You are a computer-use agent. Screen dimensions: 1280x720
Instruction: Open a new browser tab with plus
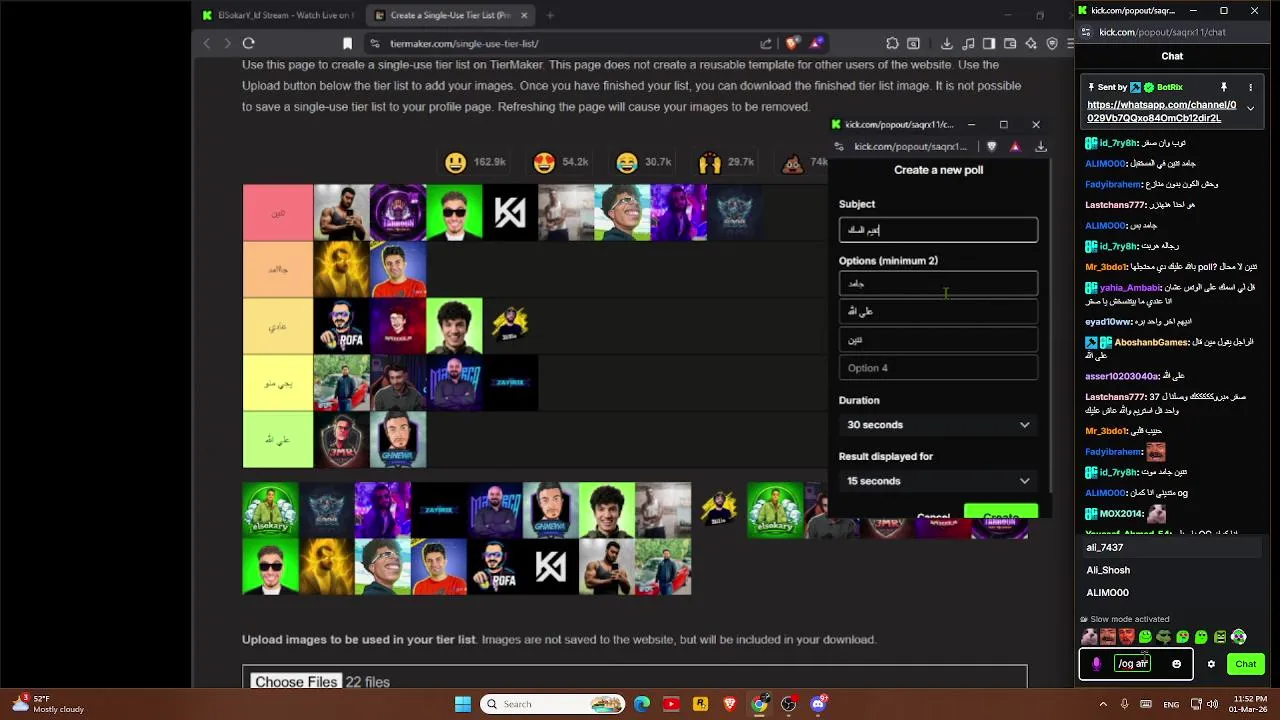(549, 15)
